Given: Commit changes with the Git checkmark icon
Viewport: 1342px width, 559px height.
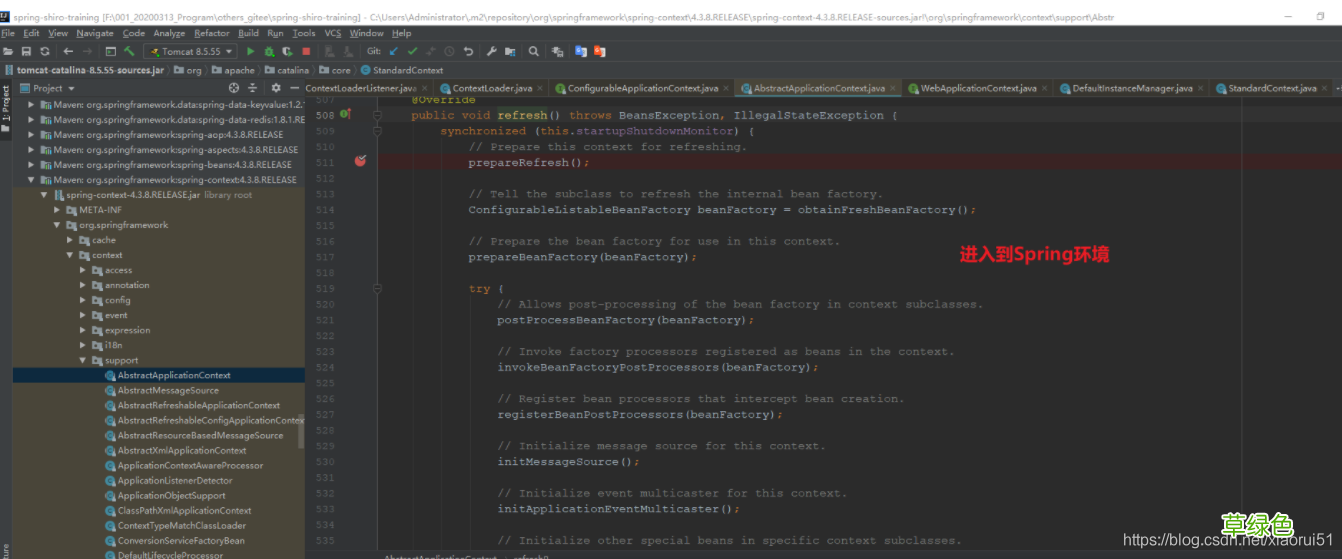Looking at the screenshot, I should [412, 51].
